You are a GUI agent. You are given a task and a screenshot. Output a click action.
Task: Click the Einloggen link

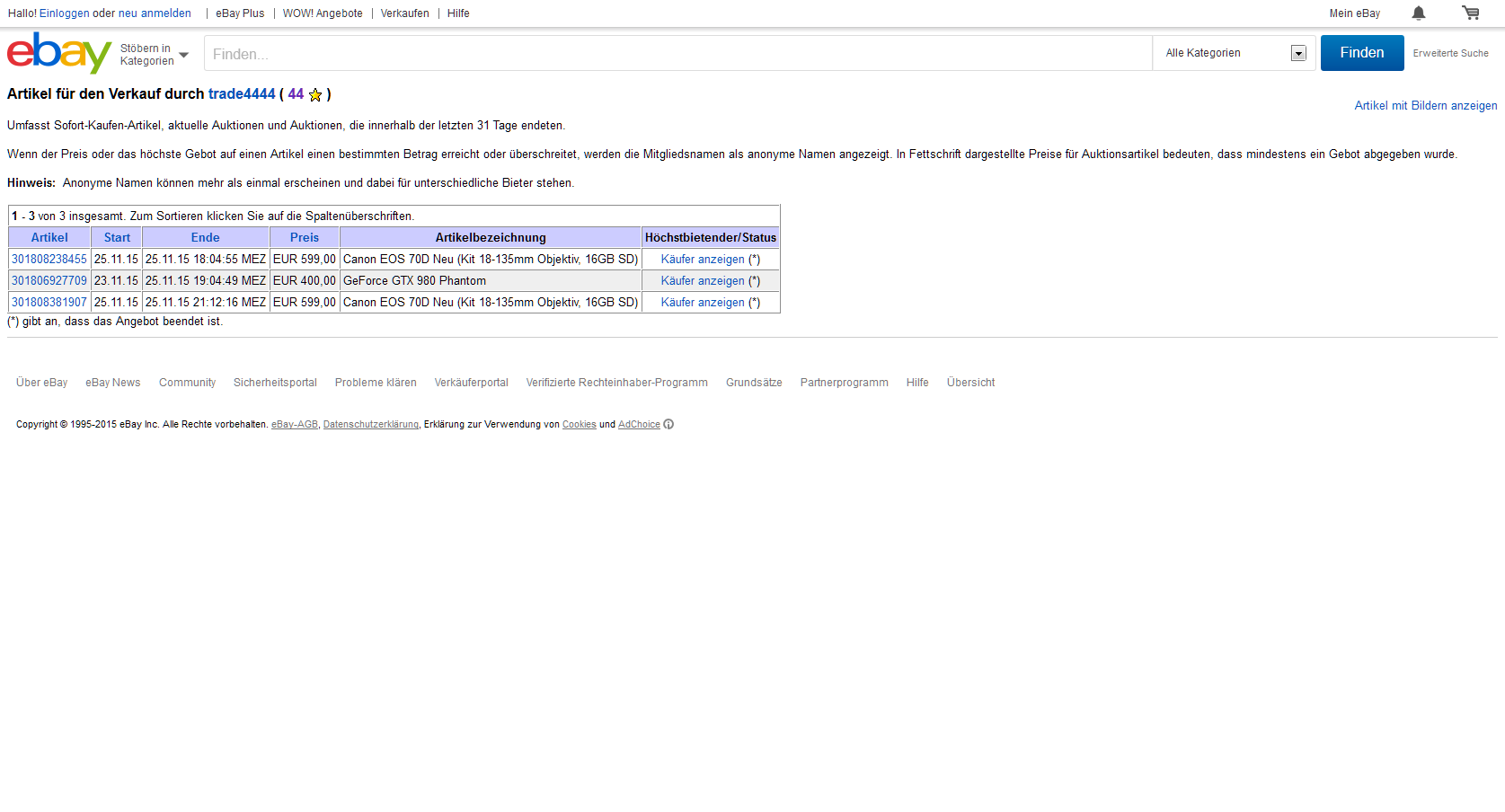[65, 13]
